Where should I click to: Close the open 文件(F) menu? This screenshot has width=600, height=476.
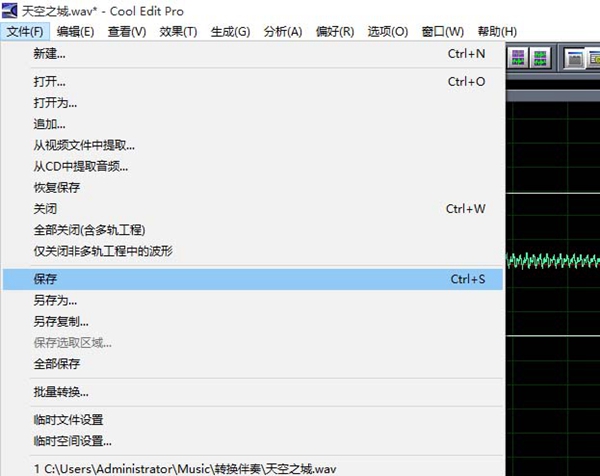[x=25, y=31]
